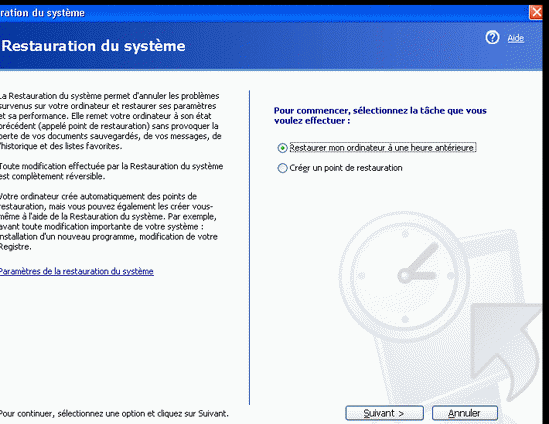This screenshot has height=424, width=549.
Task: Open Paramètres de la restauration du système link
Action: click(76, 271)
